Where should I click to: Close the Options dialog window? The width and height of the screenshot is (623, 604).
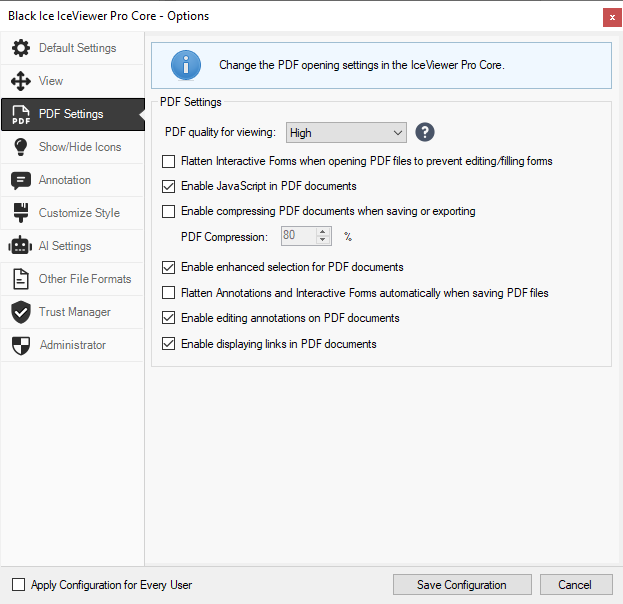[612, 17]
